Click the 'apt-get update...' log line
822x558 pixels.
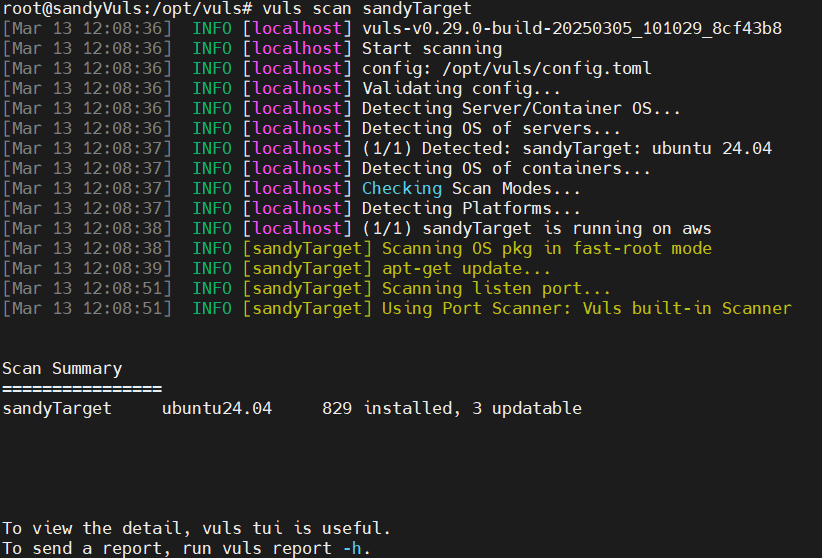[x=466, y=268]
